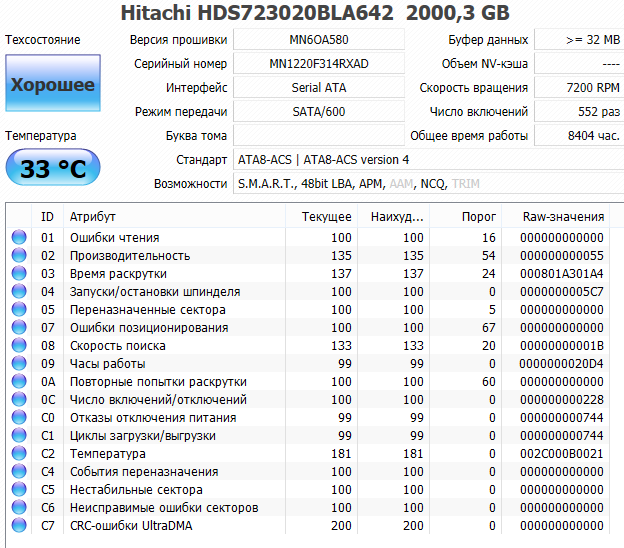
Task: Click the Атрибут column header
Action: 92,217
